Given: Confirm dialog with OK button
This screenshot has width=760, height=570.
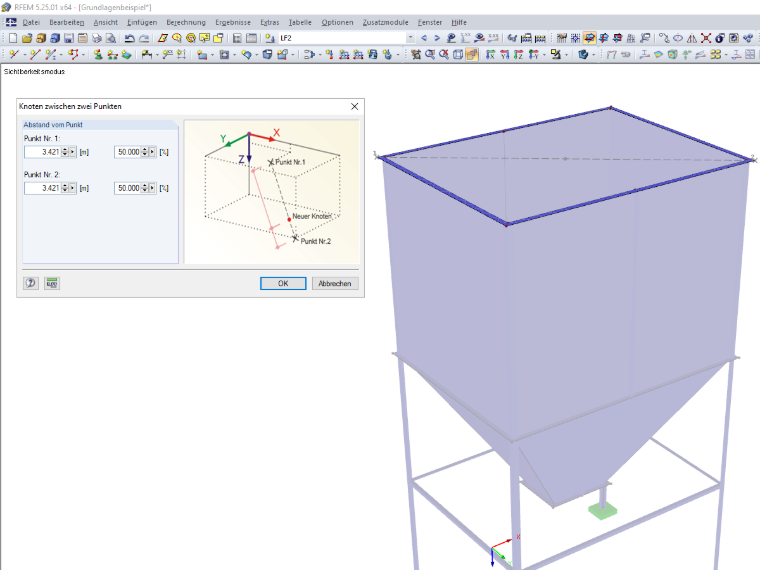Looking at the screenshot, I should 283,284.
